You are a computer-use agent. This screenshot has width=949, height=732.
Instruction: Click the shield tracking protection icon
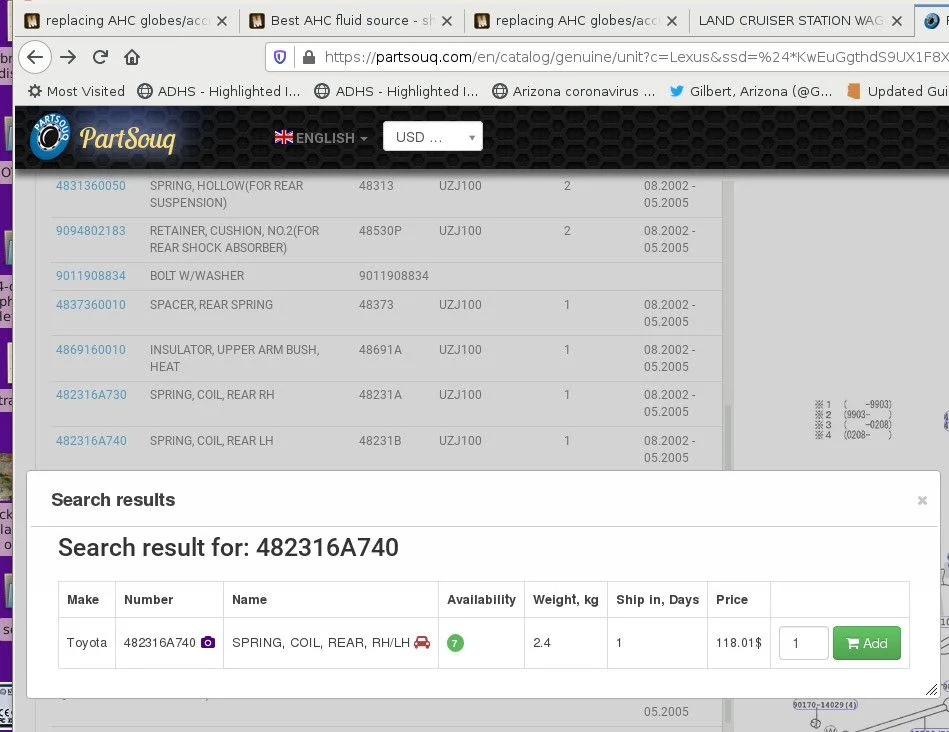coord(280,57)
